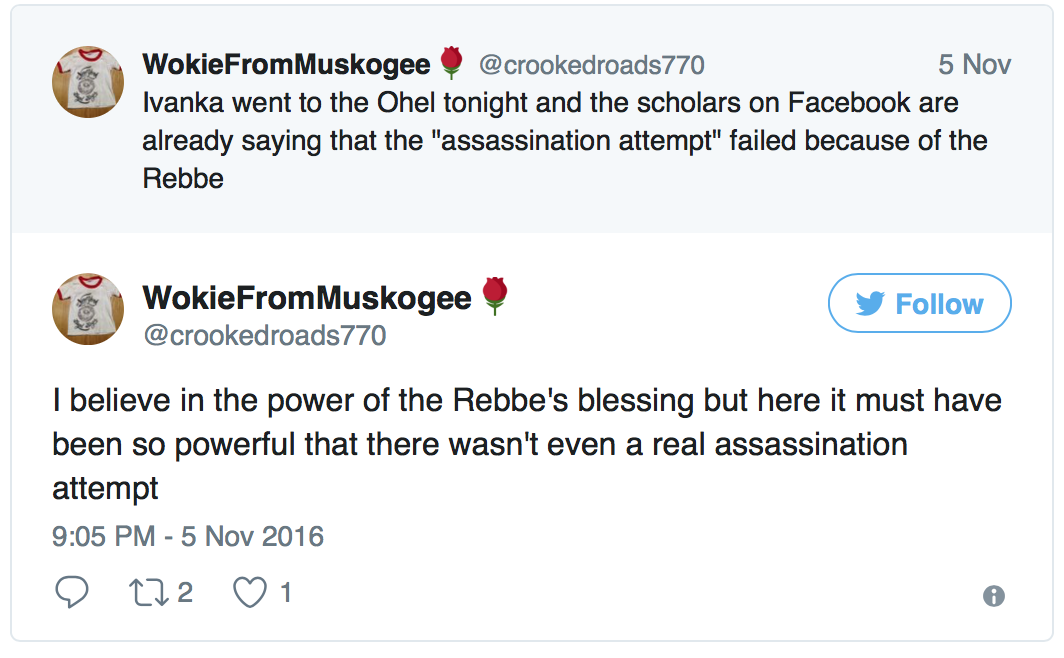
Task: Open the "5 Nov" date link
Action: coord(974,65)
